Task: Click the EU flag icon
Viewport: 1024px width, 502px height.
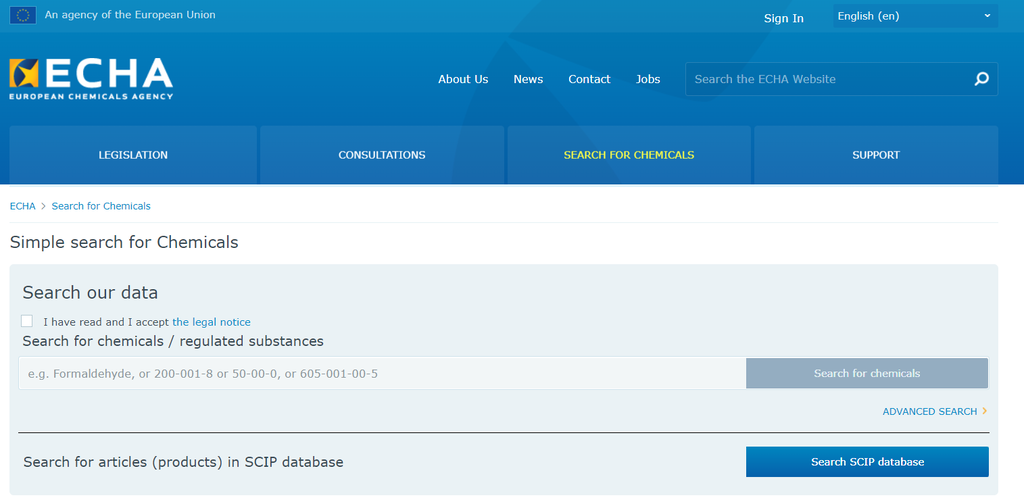Action: click(23, 15)
